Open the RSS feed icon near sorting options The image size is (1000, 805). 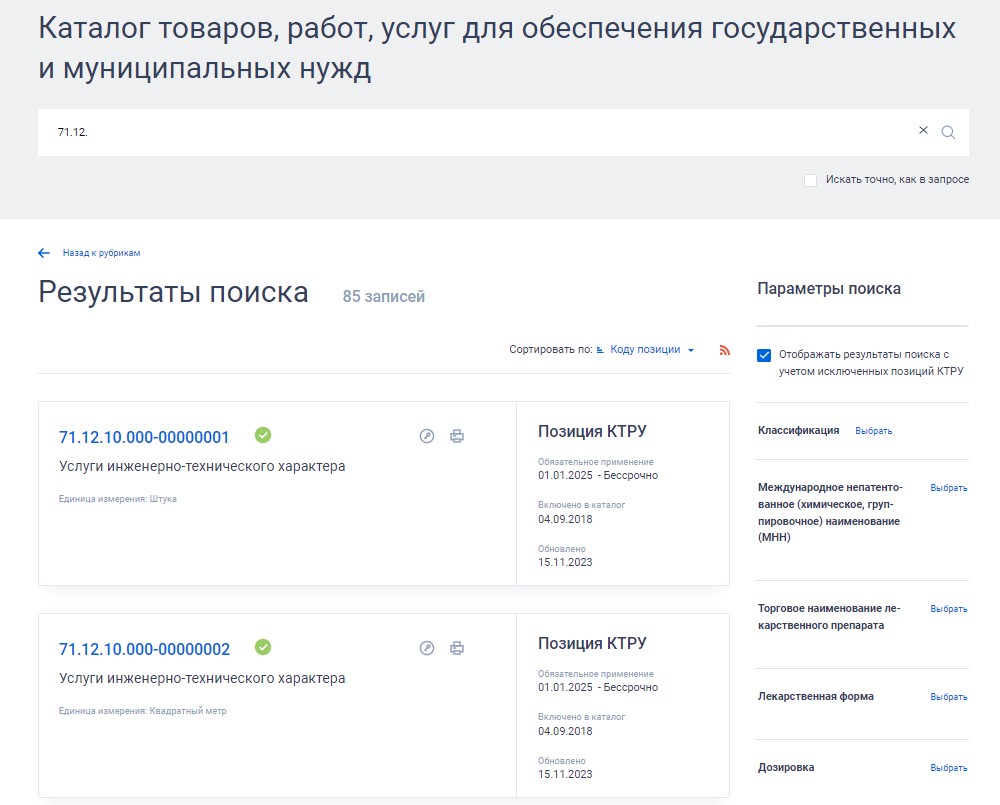click(x=724, y=349)
